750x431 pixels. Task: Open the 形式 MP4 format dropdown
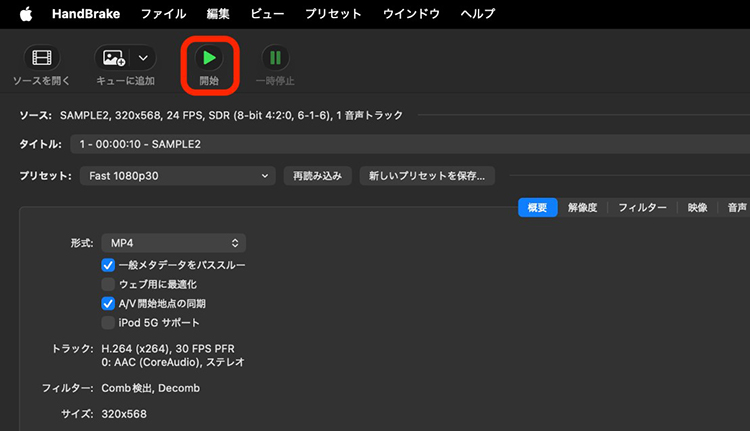pos(174,243)
